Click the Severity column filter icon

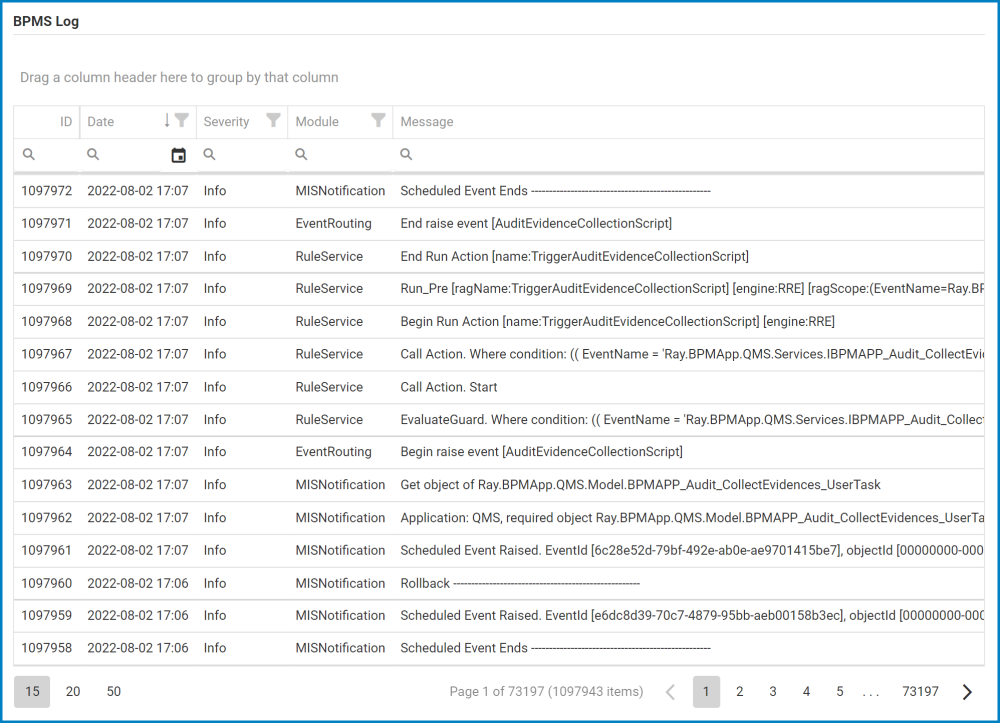[x=273, y=121]
